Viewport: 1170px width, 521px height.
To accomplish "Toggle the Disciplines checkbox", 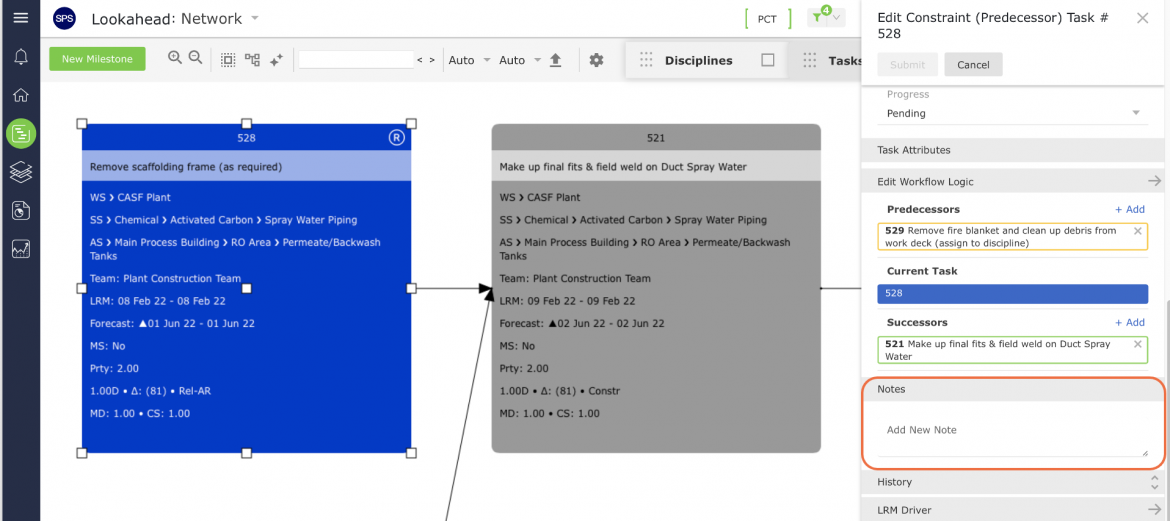I will (768, 60).
